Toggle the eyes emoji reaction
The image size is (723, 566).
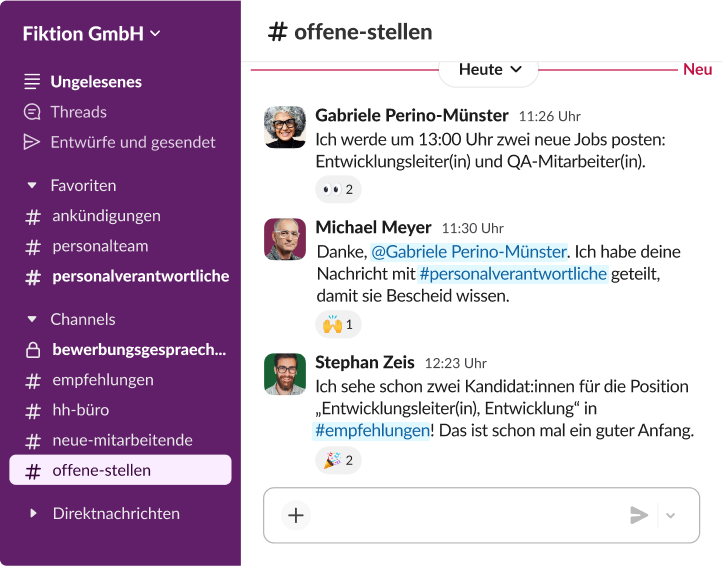pos(338,189)
